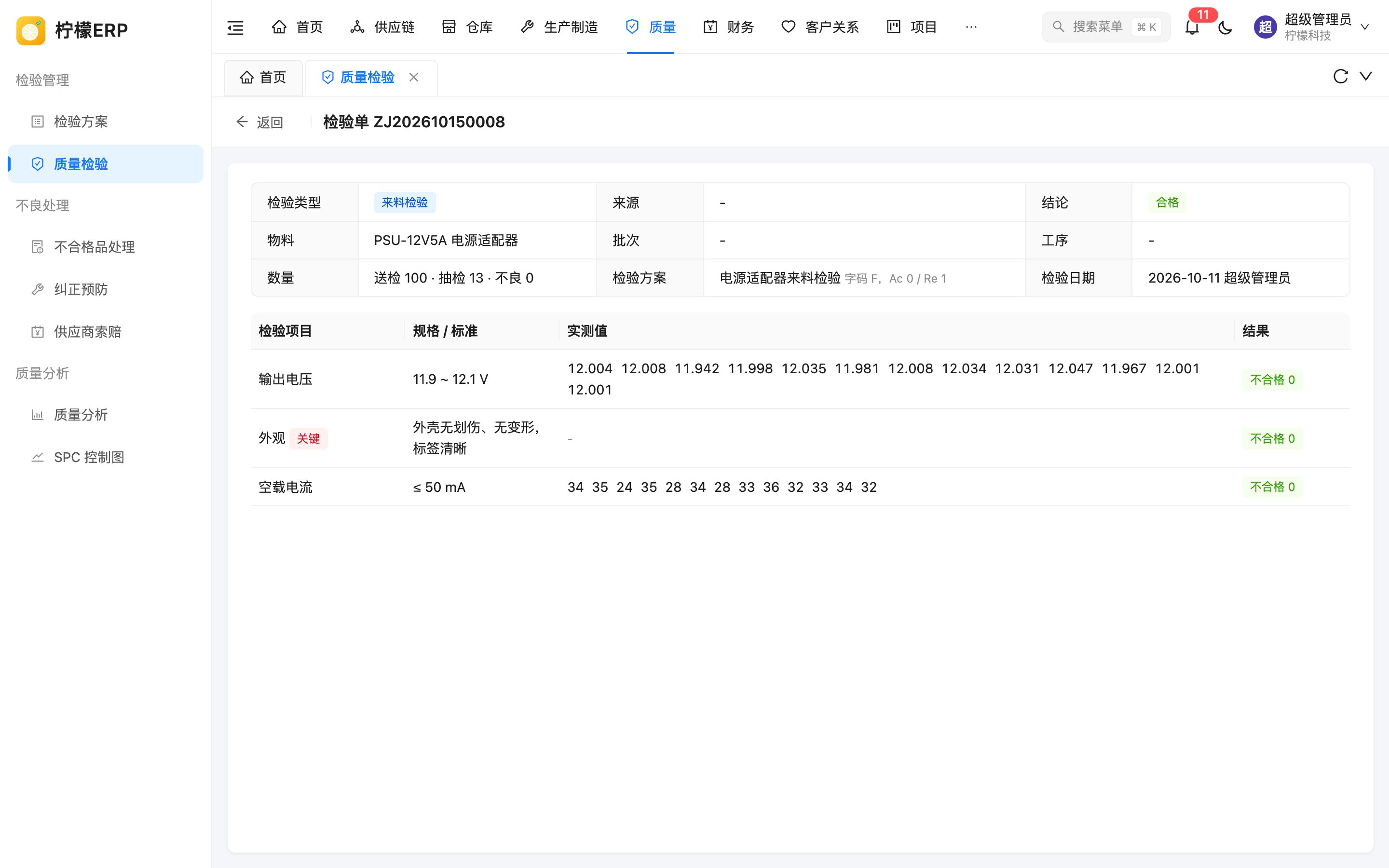Image resolution: width=1389 pixels, height=868 pixels.
Task: Click the 2026-10-11 超级管理员 date value
Action: click(1219, 278)
